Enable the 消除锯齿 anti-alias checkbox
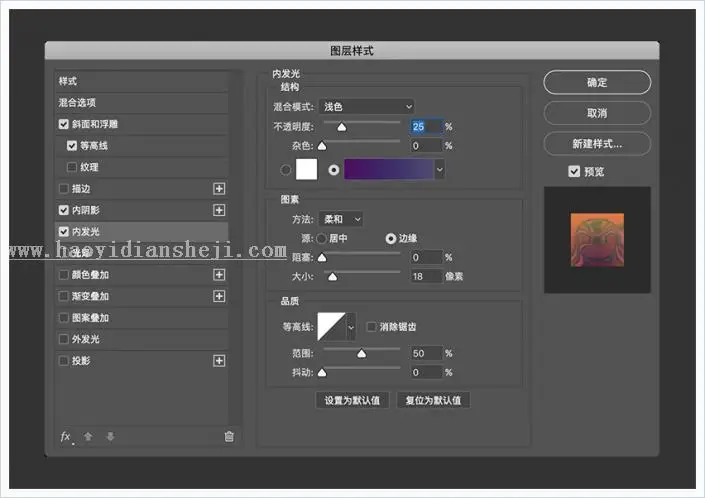This screenshot has width=705, height=498. click(x=371, y=327)
